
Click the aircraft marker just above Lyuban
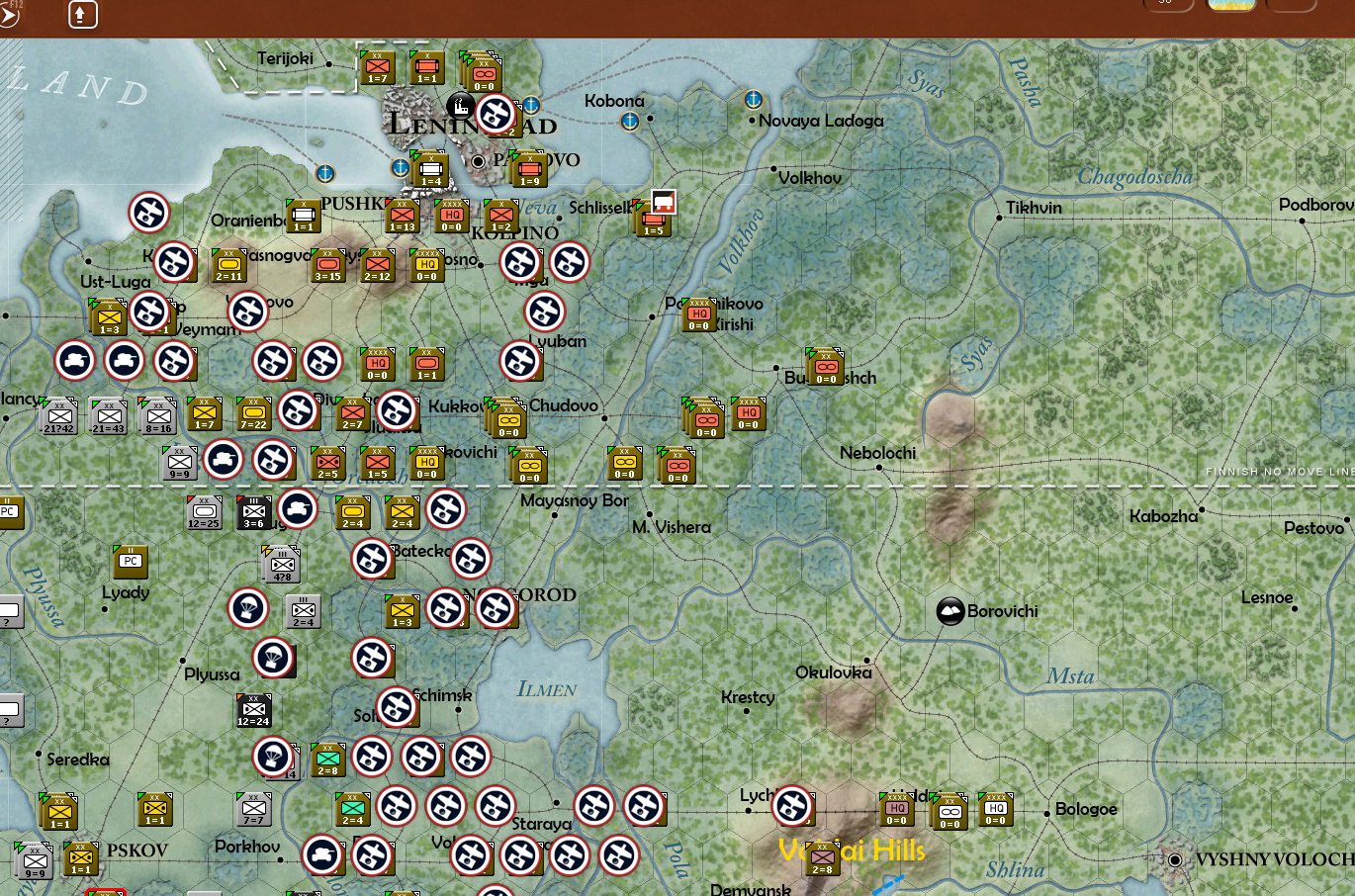coord(544,312)
